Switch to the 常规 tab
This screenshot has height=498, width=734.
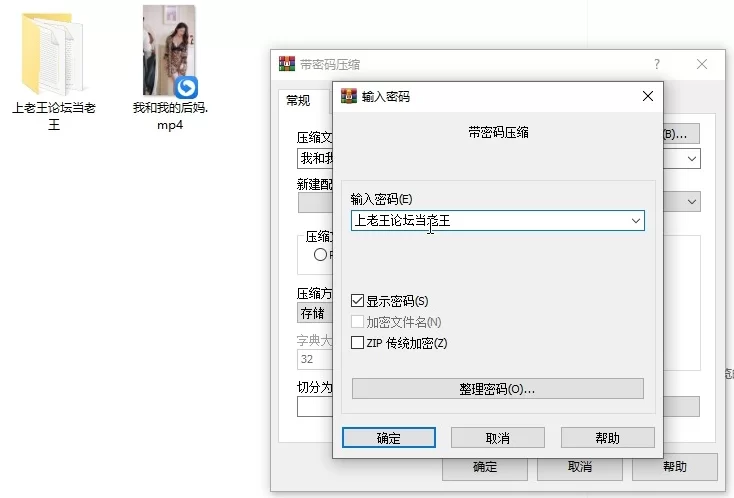point(298,100)
